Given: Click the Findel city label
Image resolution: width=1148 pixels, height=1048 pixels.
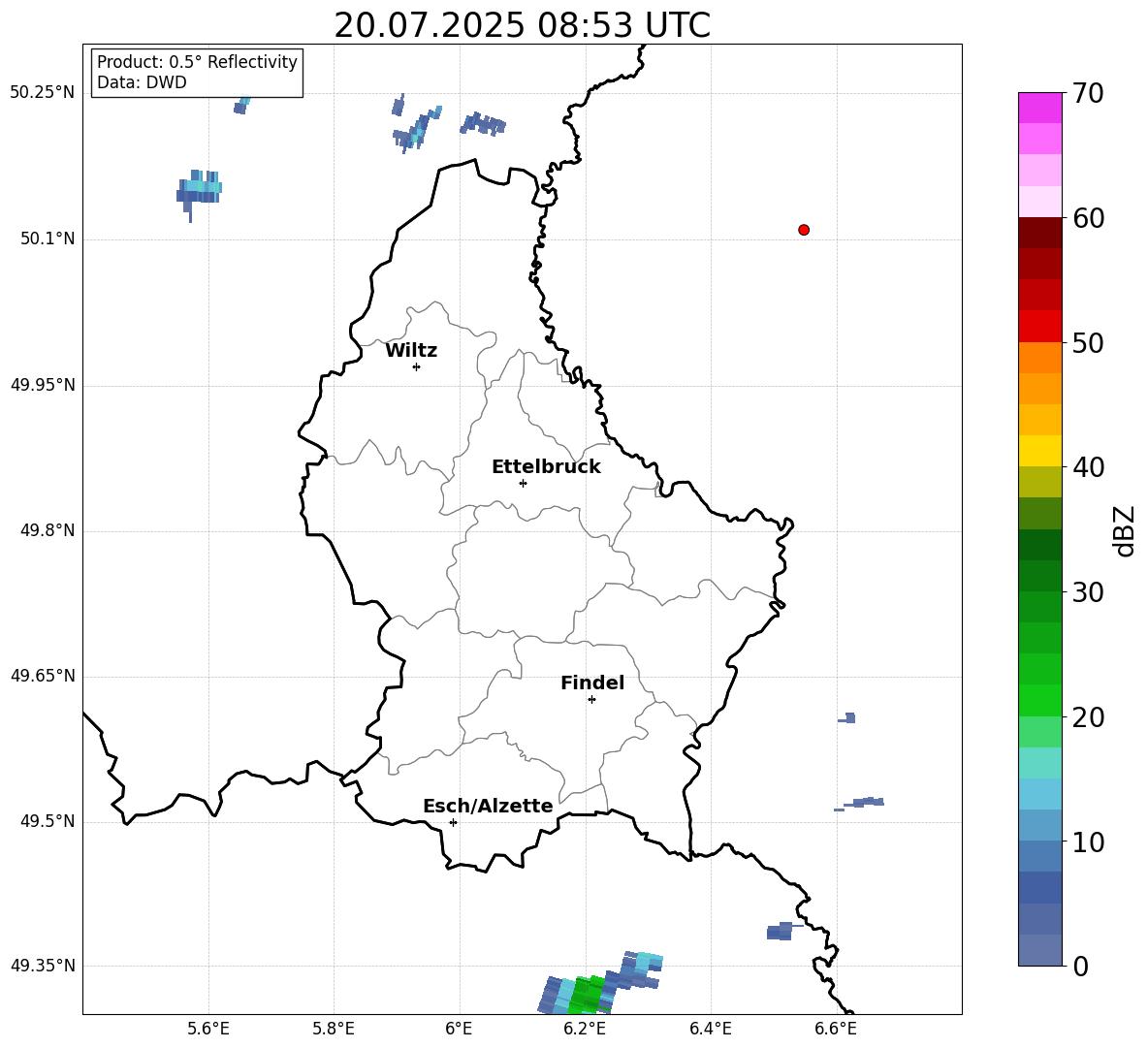Looking at the screenshot, I should [x=592, y=683].
